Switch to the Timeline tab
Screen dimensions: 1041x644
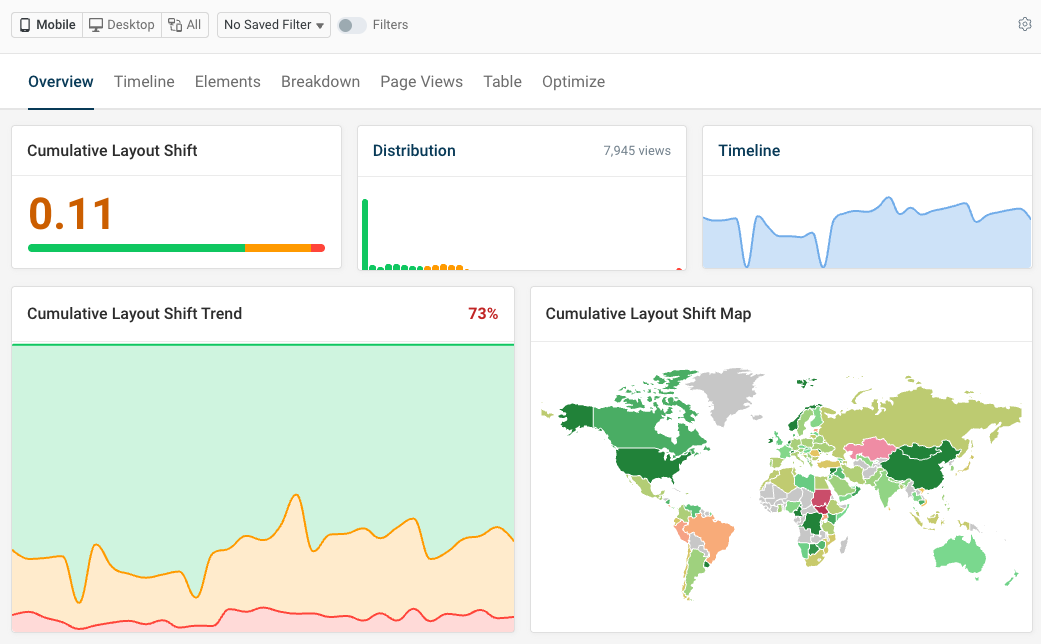tap(143, 81)
